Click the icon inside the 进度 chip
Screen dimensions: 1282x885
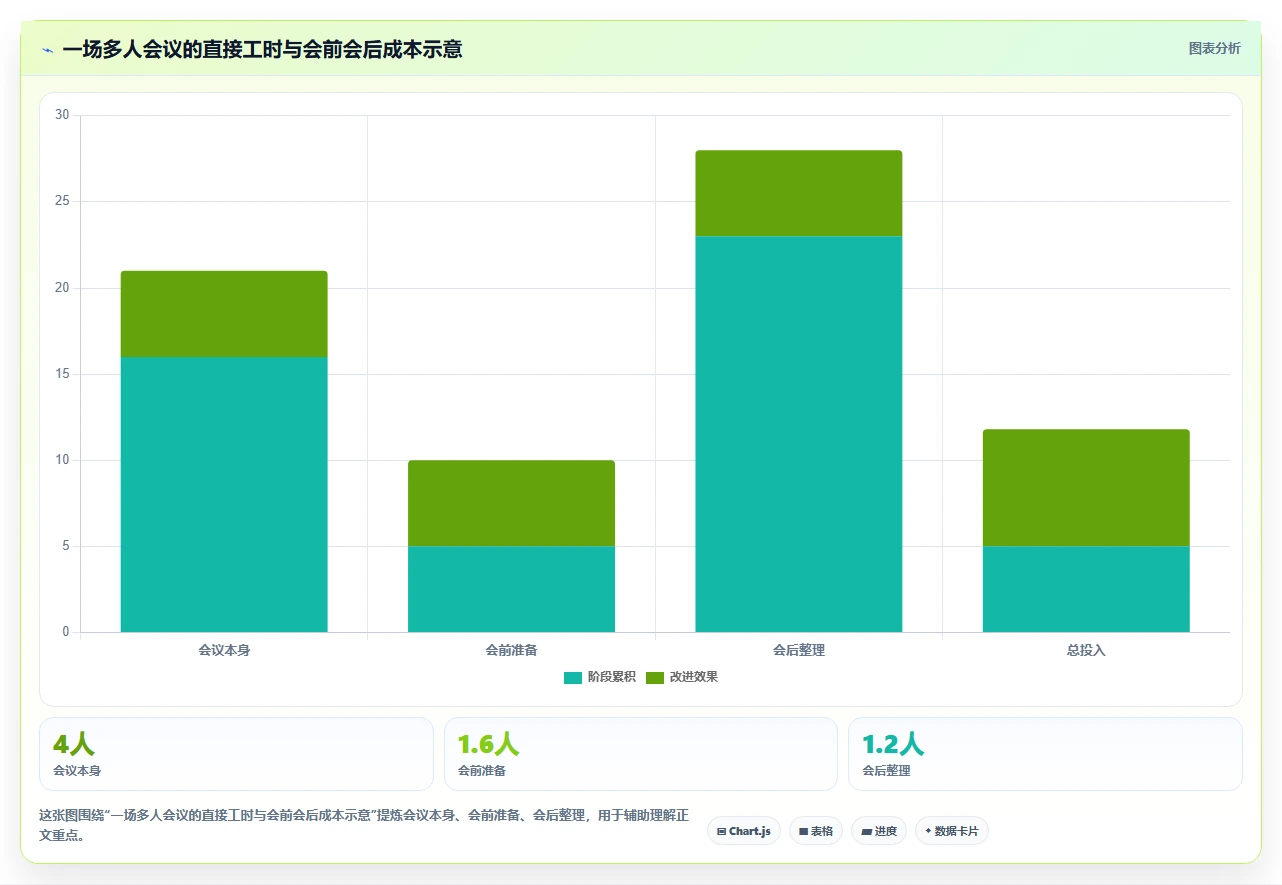click(866, 832)
